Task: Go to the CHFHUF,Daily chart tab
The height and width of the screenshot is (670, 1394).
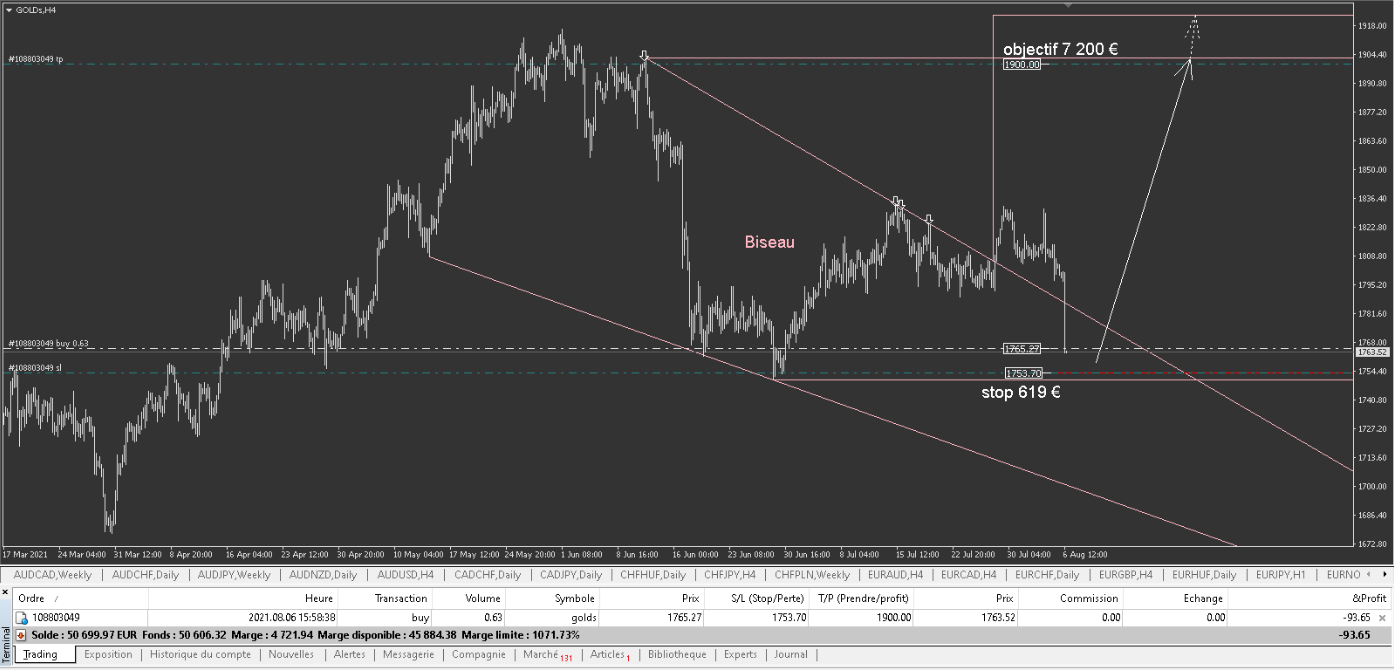Action: click(x=653, y=575)
